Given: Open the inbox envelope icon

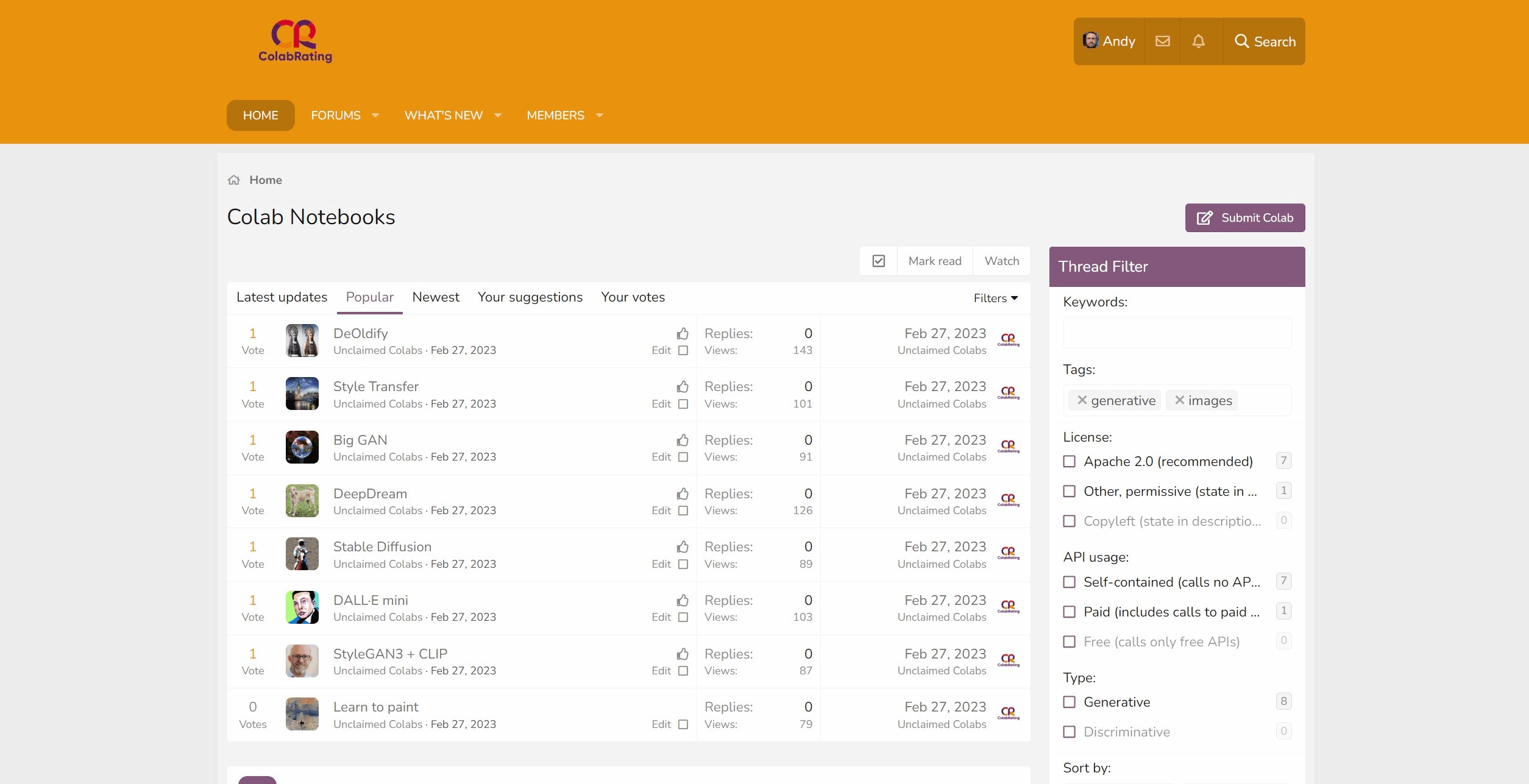Looking at the screenshot, I should click(1162, 41).
